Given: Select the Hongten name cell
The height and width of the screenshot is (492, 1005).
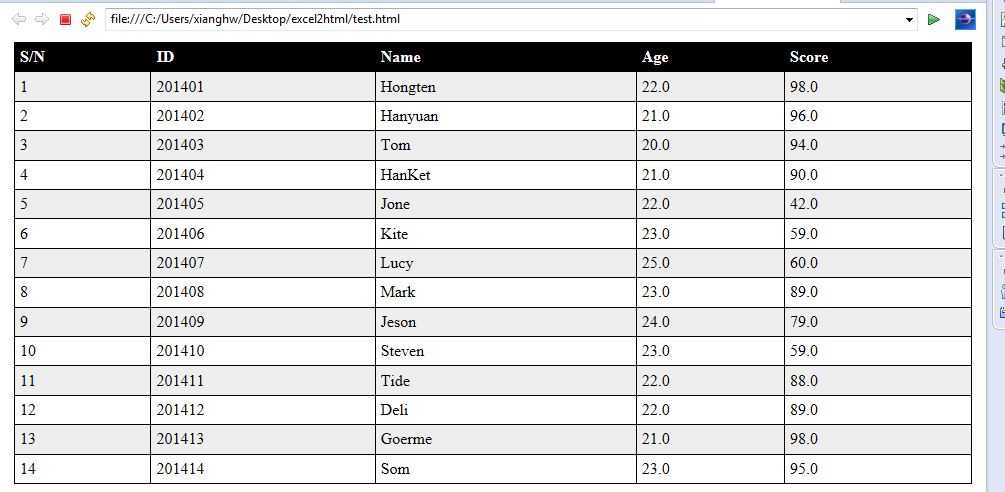Looking at the screenshot, I should [x=408, y=87].
